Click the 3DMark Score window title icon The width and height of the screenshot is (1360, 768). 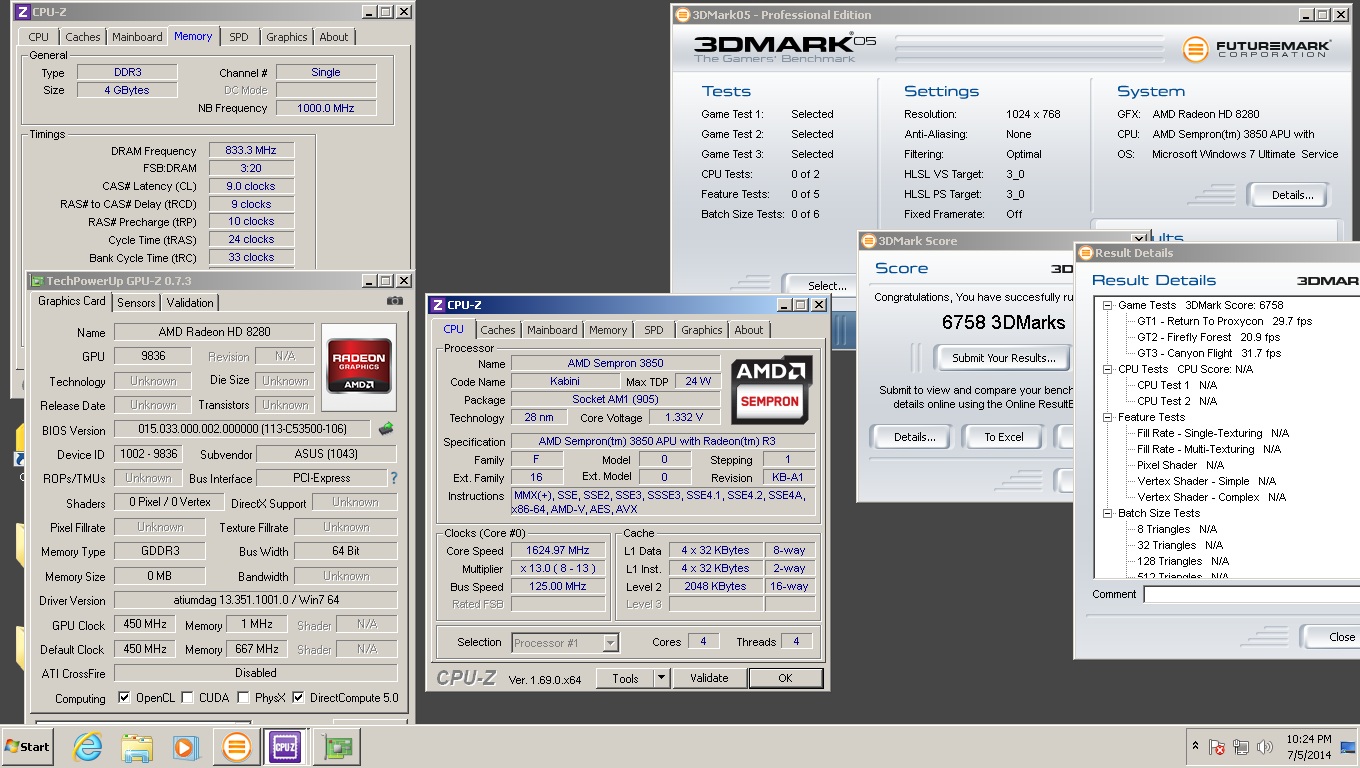tap(868, 240)
